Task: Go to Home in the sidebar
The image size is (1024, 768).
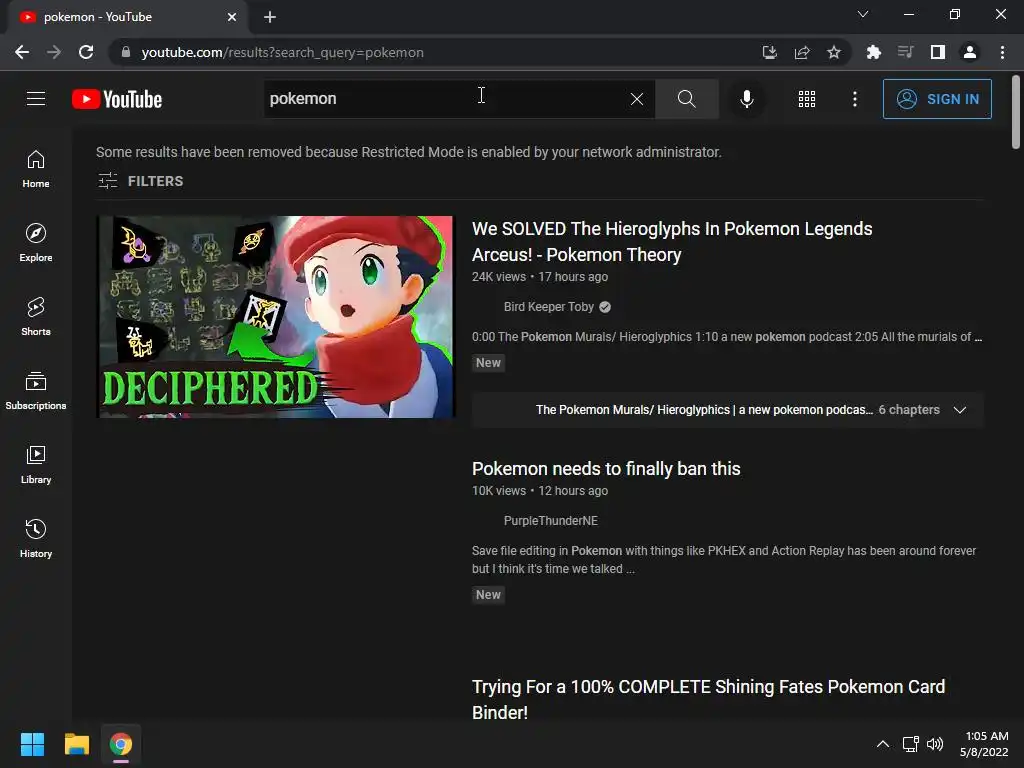Action: coord(36,169)
